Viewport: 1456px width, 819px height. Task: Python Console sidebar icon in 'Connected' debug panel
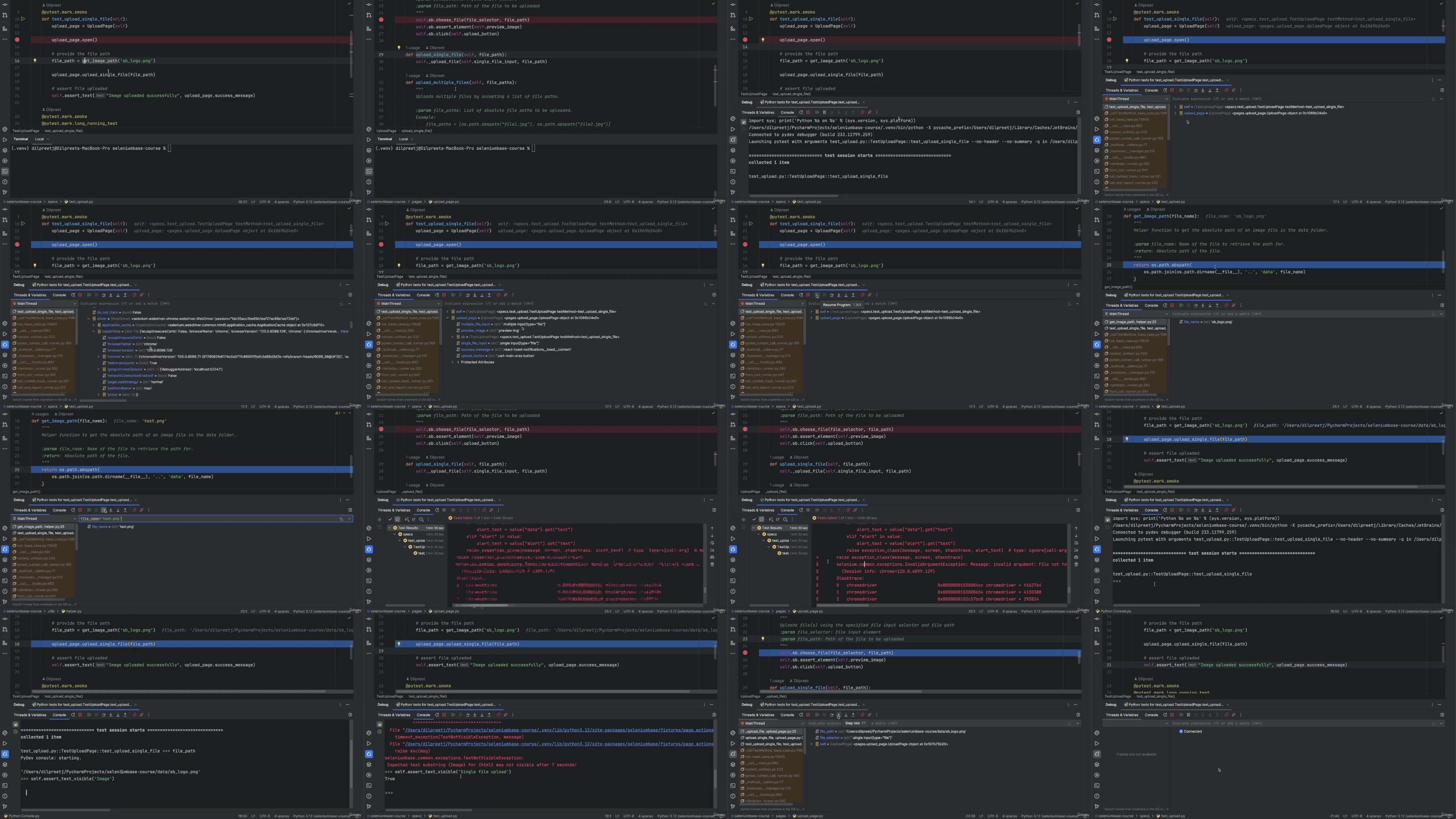pos(1097,733)
